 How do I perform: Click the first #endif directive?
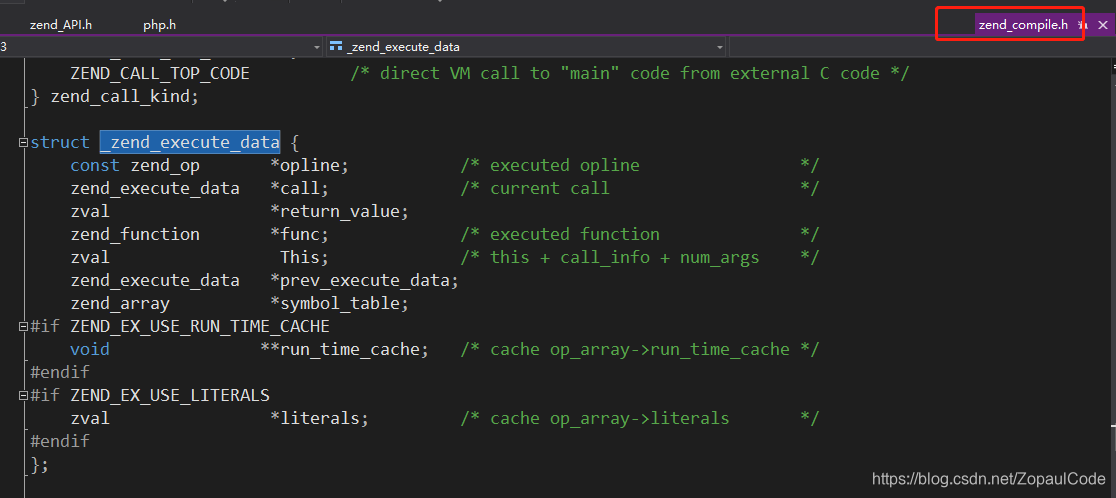coord(60,372)
